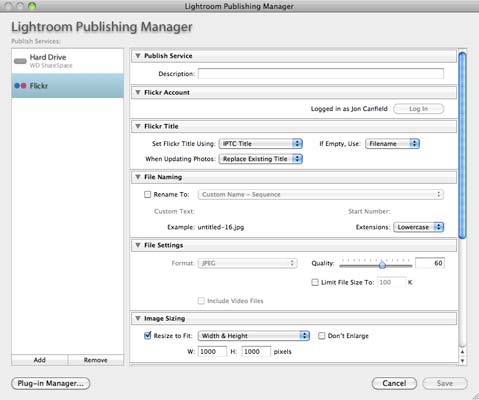Open the Plug-in Manager
The width and height of the screenshot is (479, 400).
(x=51, y=383)
